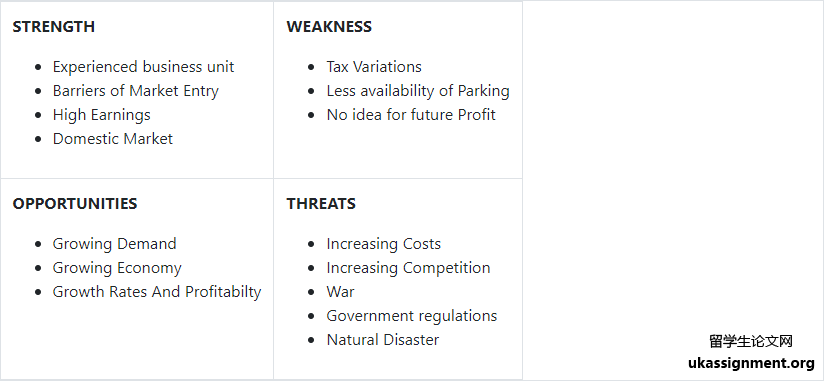
Task: Click Less availability of Parking text
Action: coord(418,91)
